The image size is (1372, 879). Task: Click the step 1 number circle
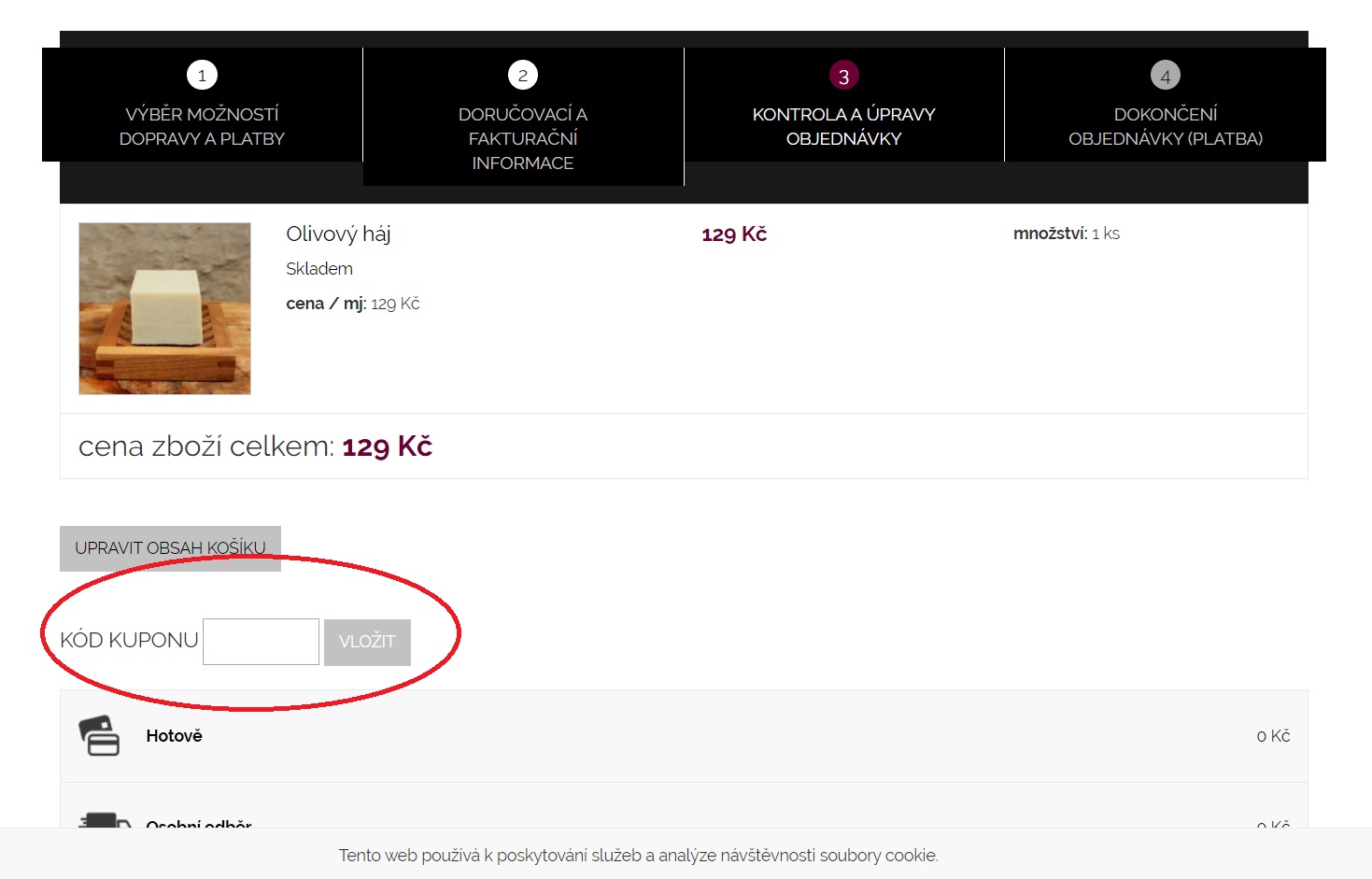pos(202,75)
